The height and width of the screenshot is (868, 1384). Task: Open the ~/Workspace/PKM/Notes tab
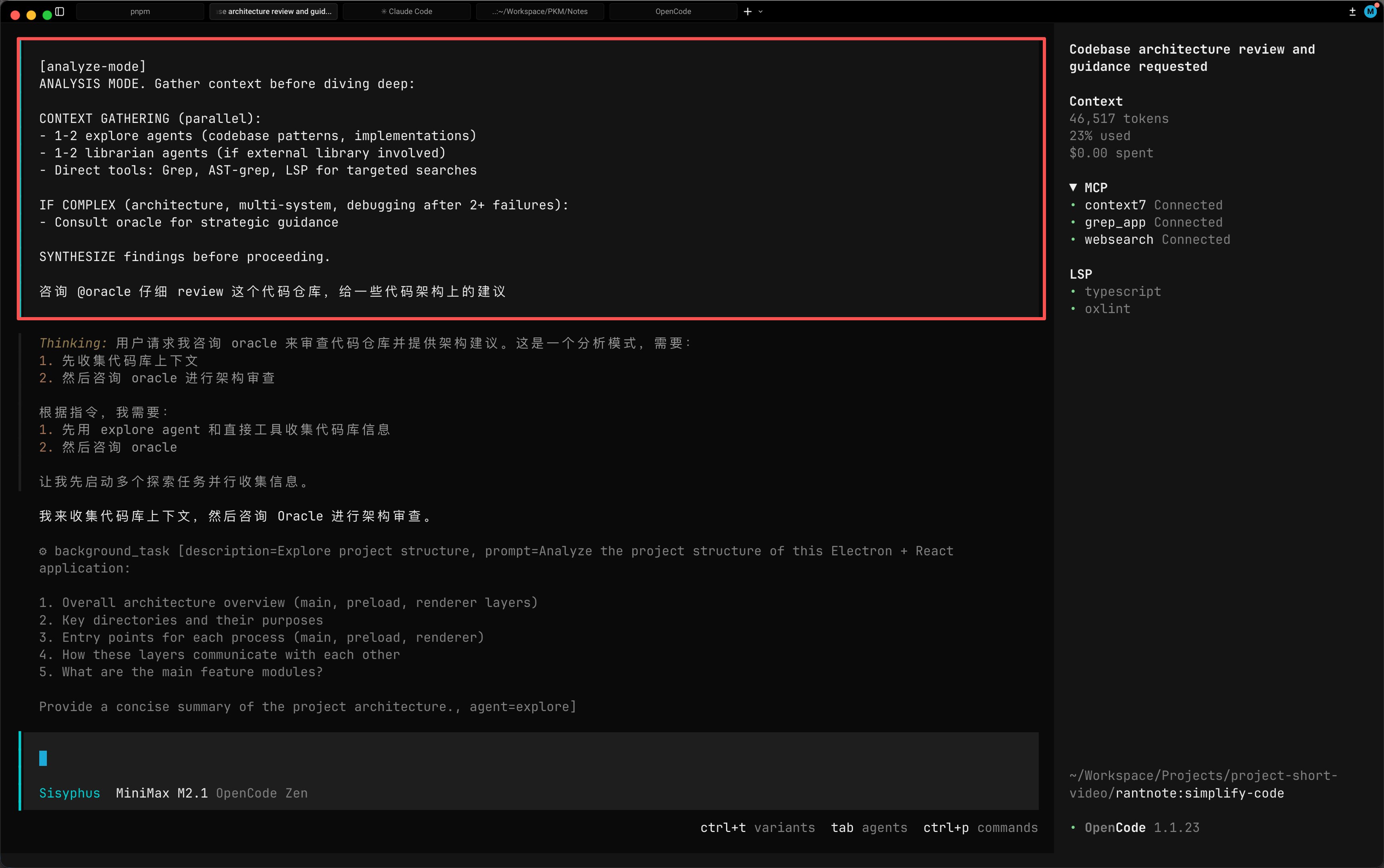(x=539, y=12)
